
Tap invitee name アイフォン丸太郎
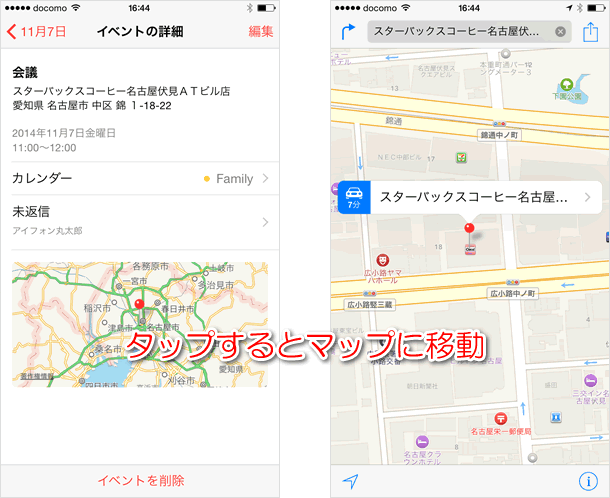[47, 231]
